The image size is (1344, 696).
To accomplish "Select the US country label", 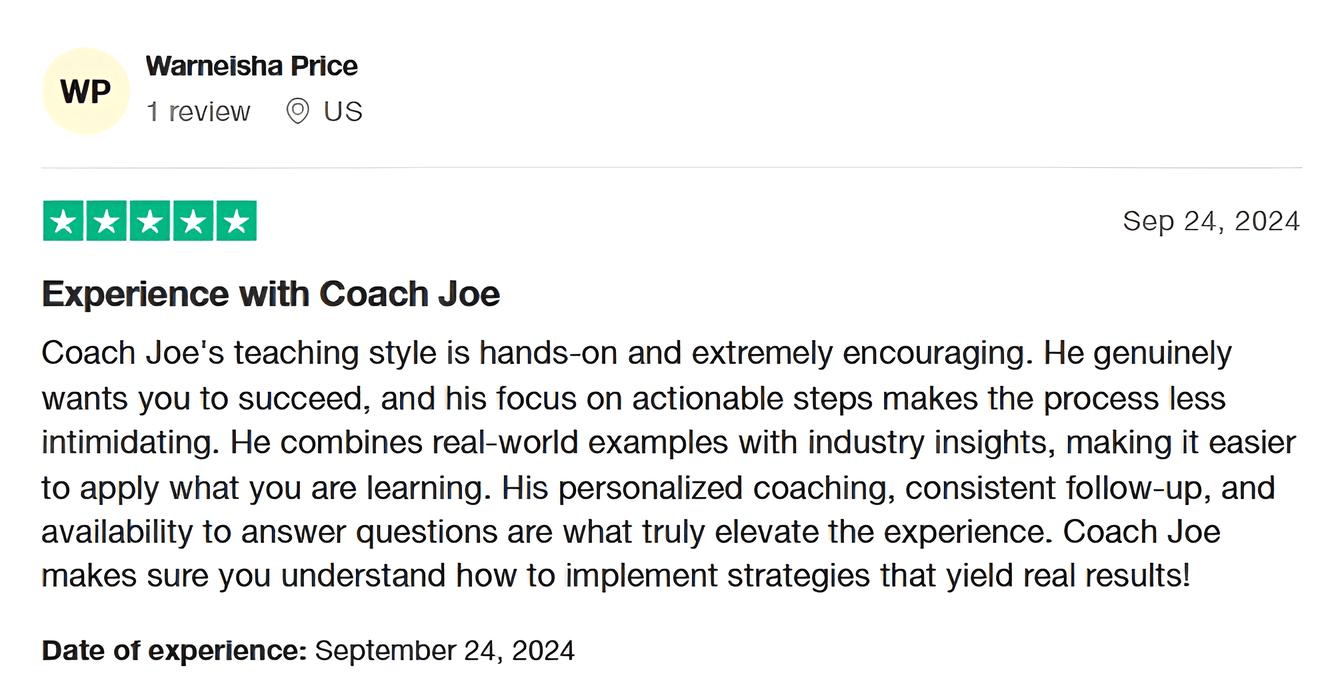I will pyautogui.click(x=342, y=111).
